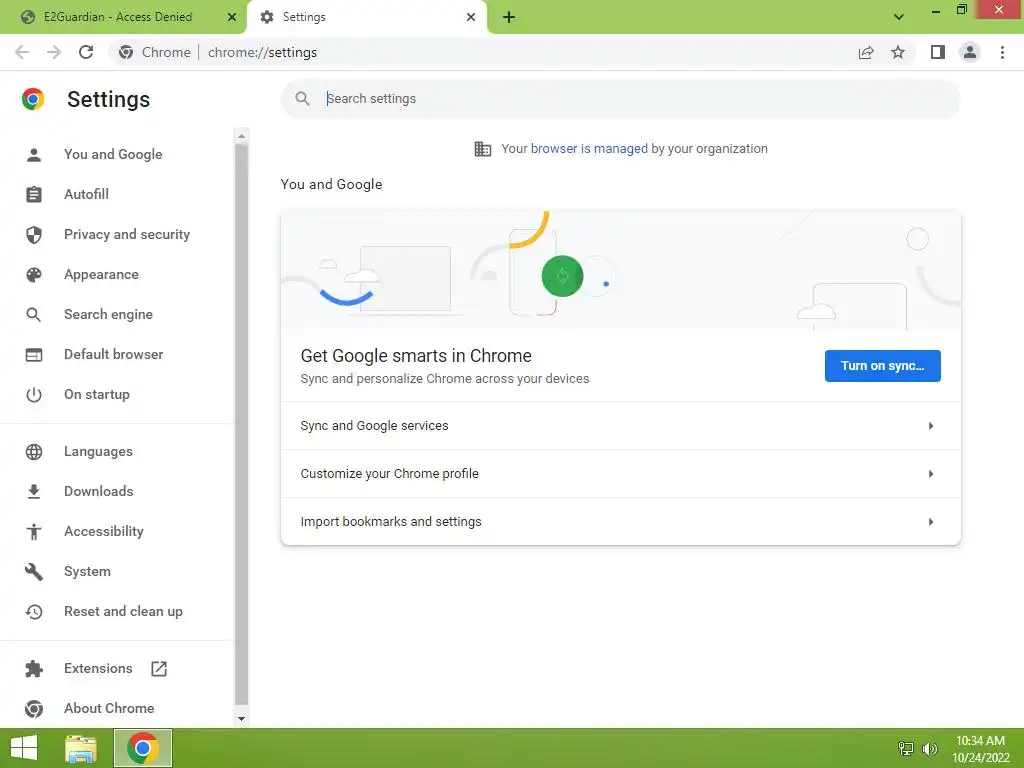Image resolution: width=1024 pixels, height=768 pixels.
Task: Click the volume speaker tray icon
Action: coord(929,748)
